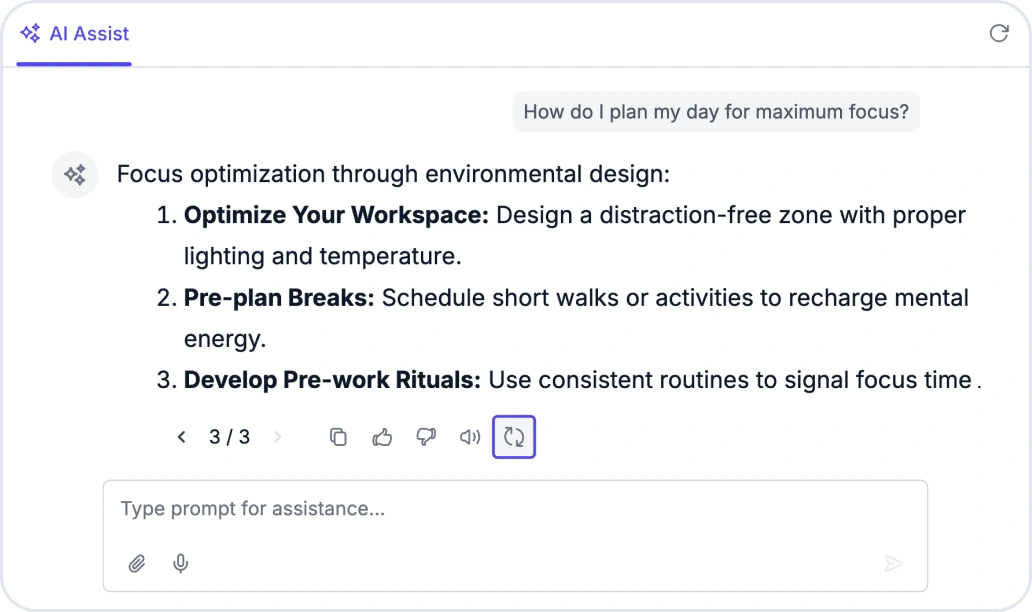Image resolution: width=1032 pixels, height=612 pixels.
Task: Click the sparkle icon in AI Assist tab
Action: click(30, 34)
